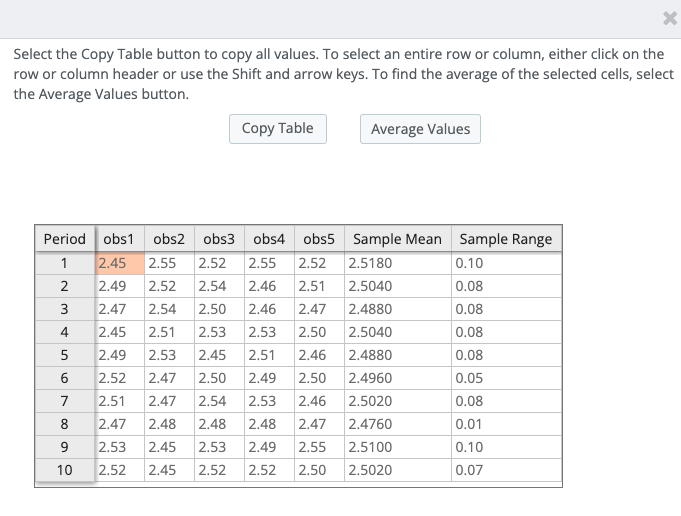This screenshot has width=681, height=516.
Task: Select Sample Range cell 0.05
Action: [506, 378]
